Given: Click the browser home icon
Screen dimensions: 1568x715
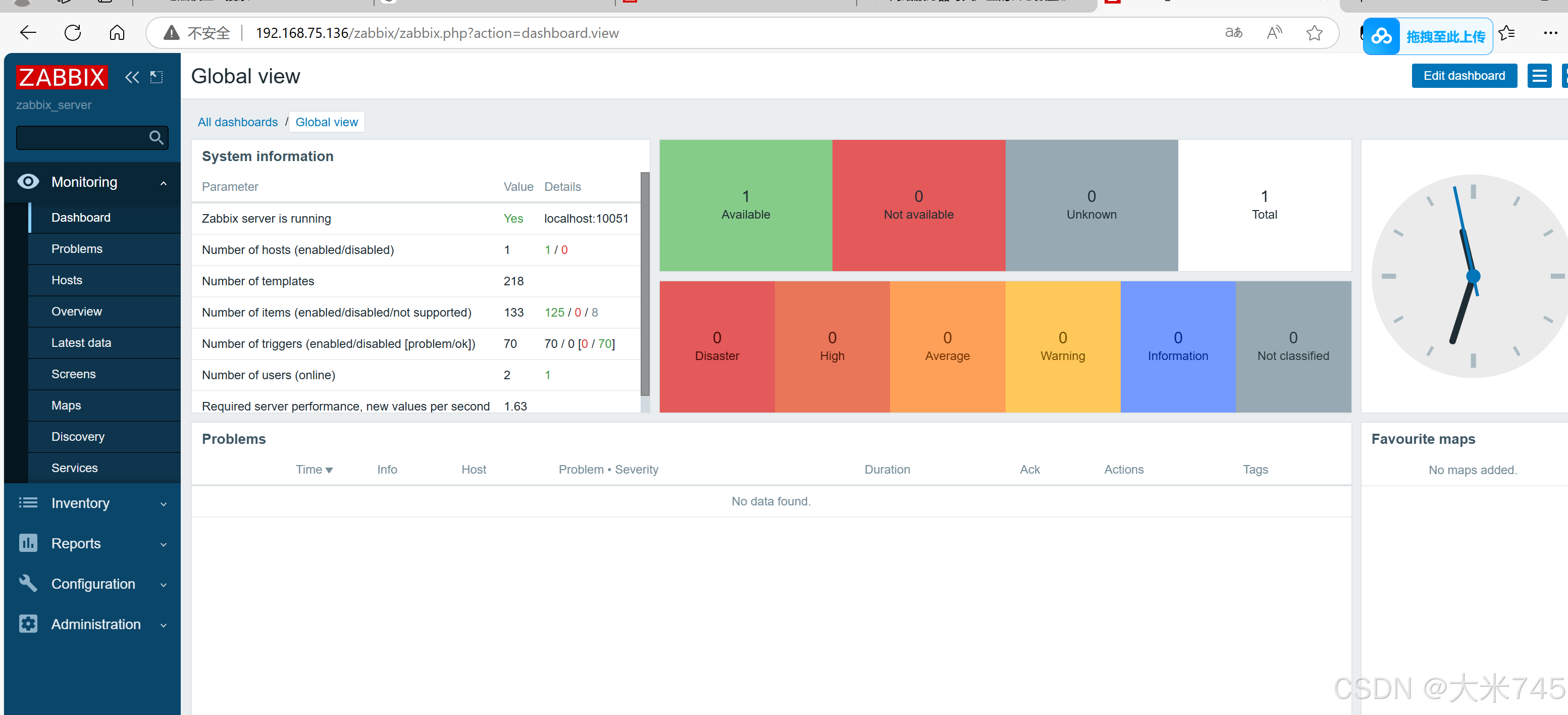Looking at the screenshot, I should click(x=117, y=33).
